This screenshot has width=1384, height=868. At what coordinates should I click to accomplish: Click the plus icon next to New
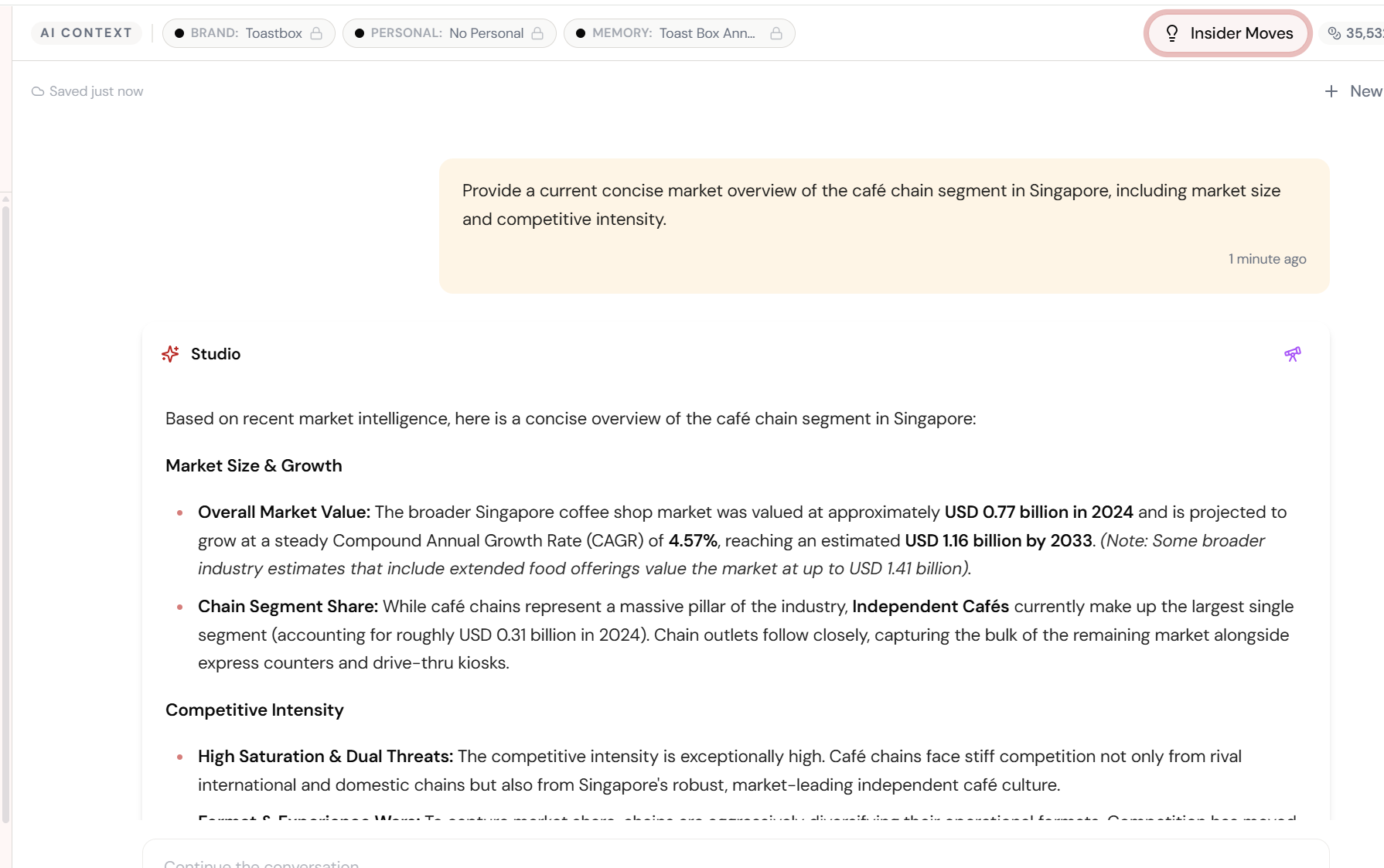click(1331, 91)
